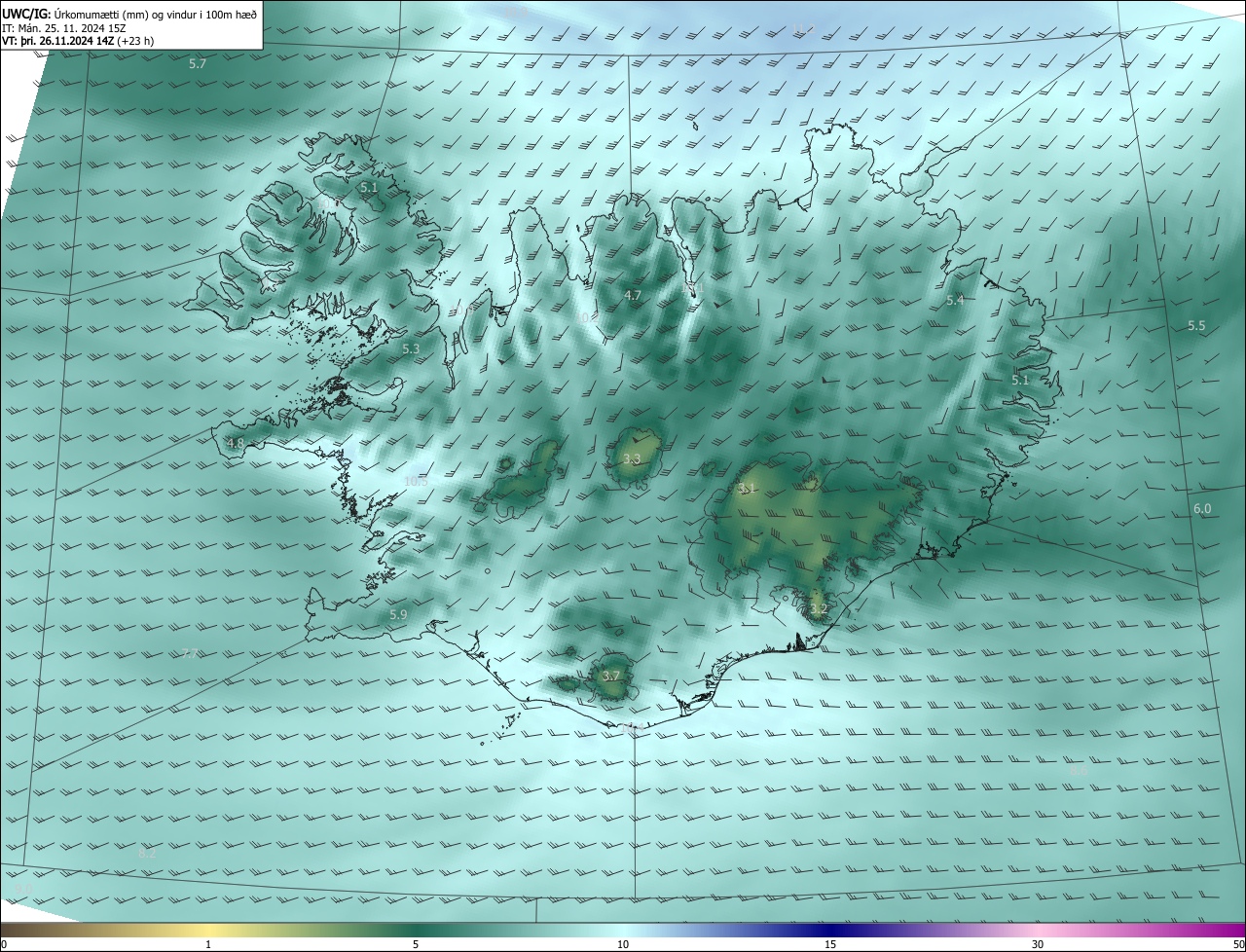Click the 5.3 value in western Iceland
The width and height of the screenshot is (1246, 952).
pyautogui.click(x=411, y=348)
